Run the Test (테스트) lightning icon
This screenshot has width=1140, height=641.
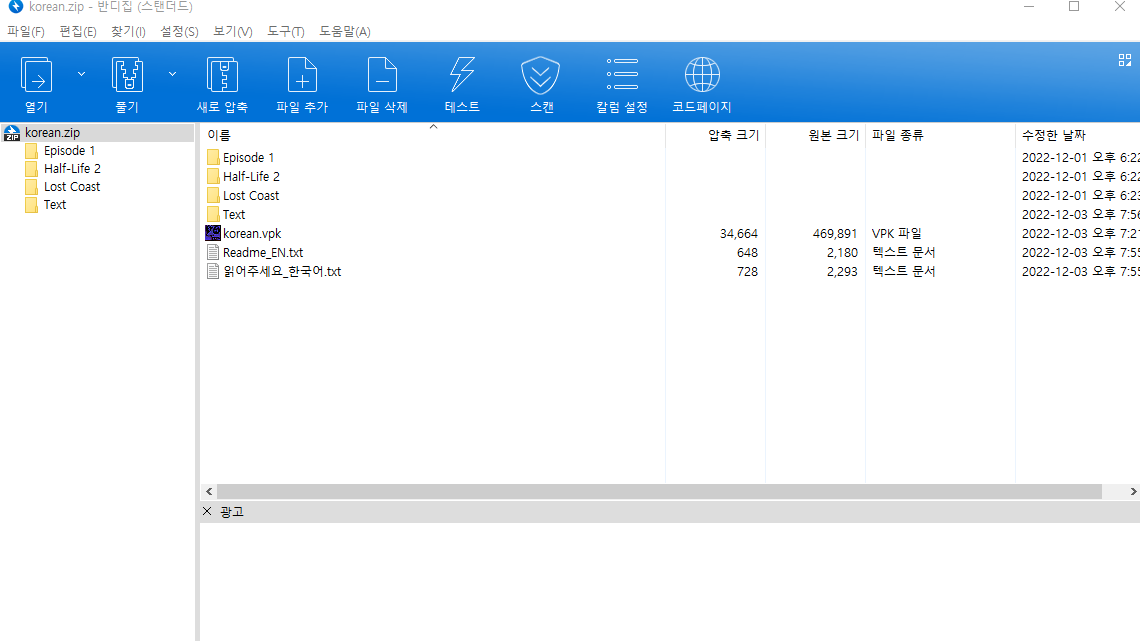click(462, 75)
